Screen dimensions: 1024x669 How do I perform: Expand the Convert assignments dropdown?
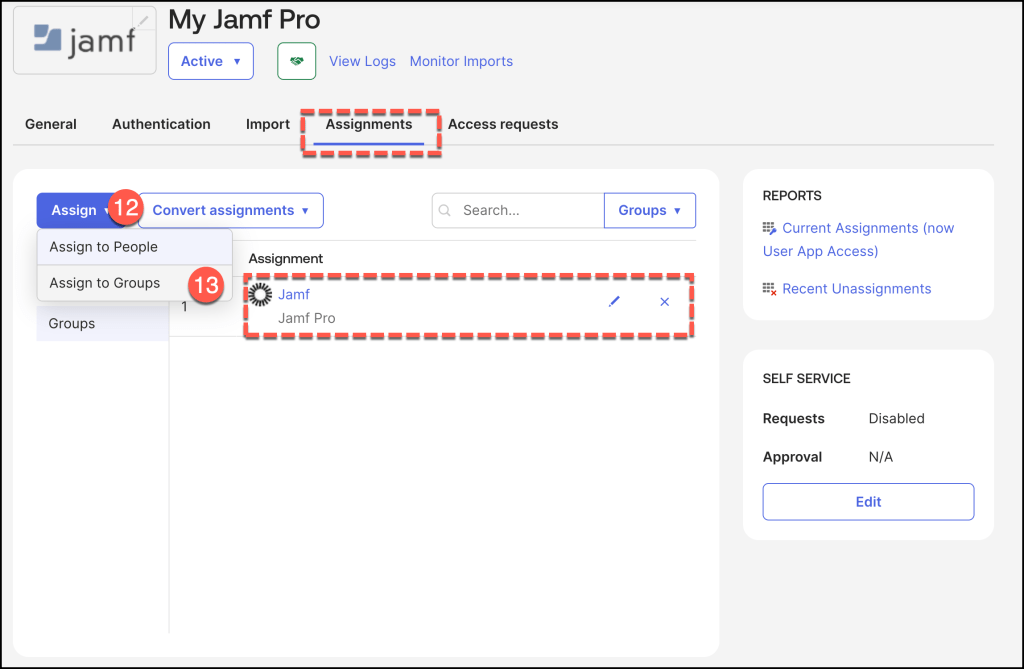click(x=231, y=211)
